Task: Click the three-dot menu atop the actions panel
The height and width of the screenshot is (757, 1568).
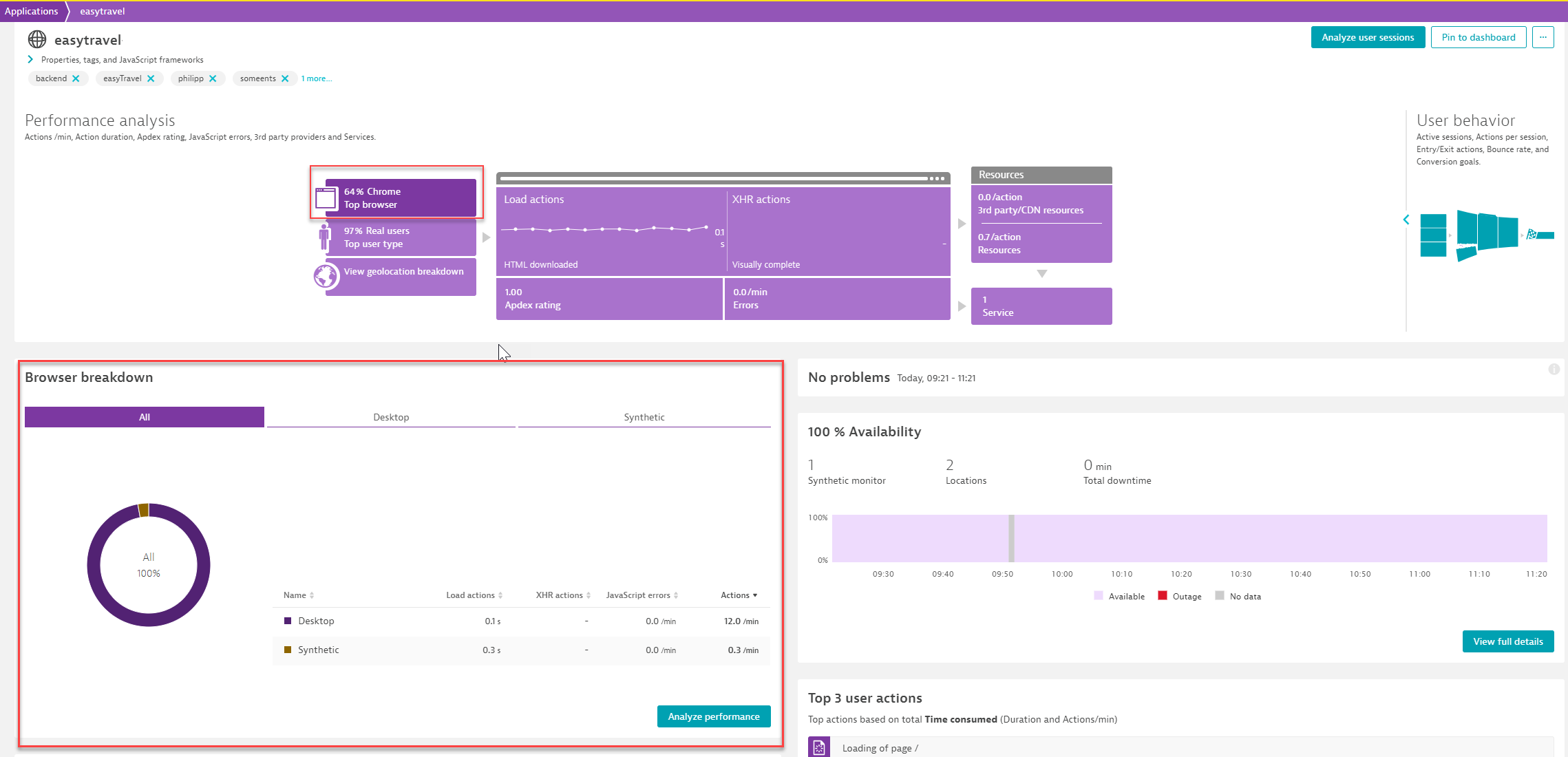Action: point(937,178)
